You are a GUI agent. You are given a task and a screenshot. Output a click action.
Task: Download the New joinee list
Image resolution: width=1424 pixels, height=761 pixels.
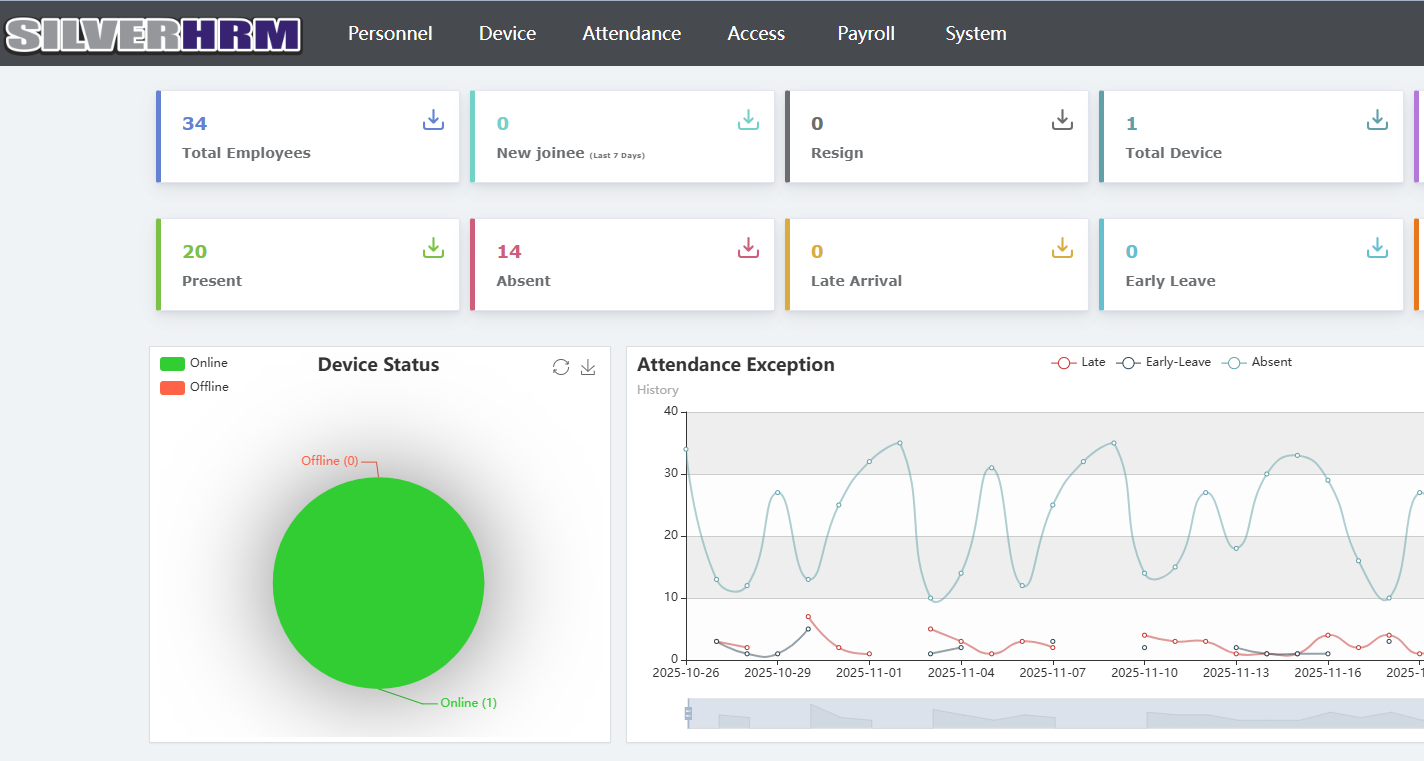(x=748, y=120)
